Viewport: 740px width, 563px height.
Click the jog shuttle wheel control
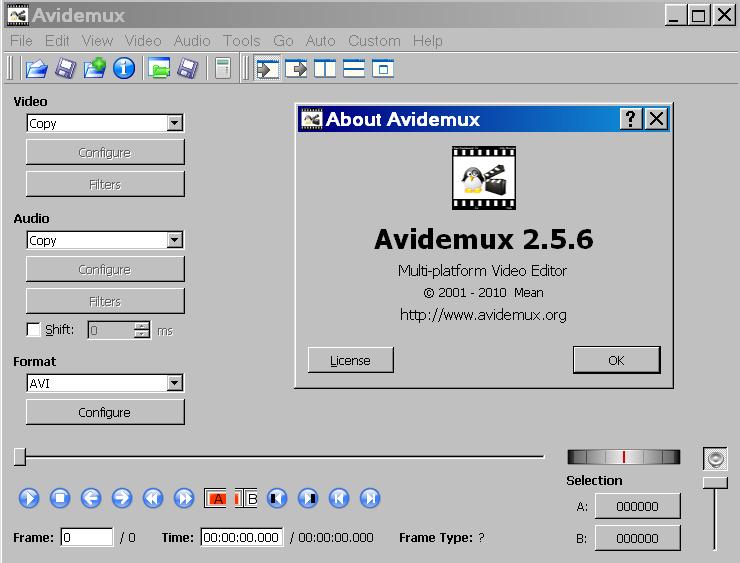click(x=623, y=457)
